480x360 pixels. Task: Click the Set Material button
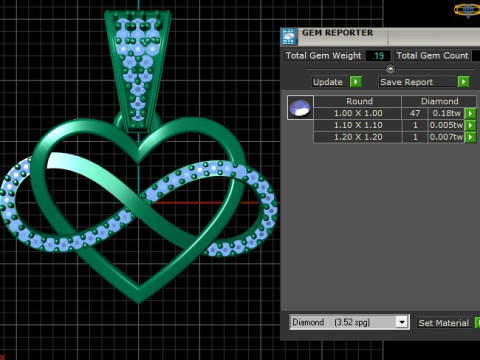click(444, 323)
